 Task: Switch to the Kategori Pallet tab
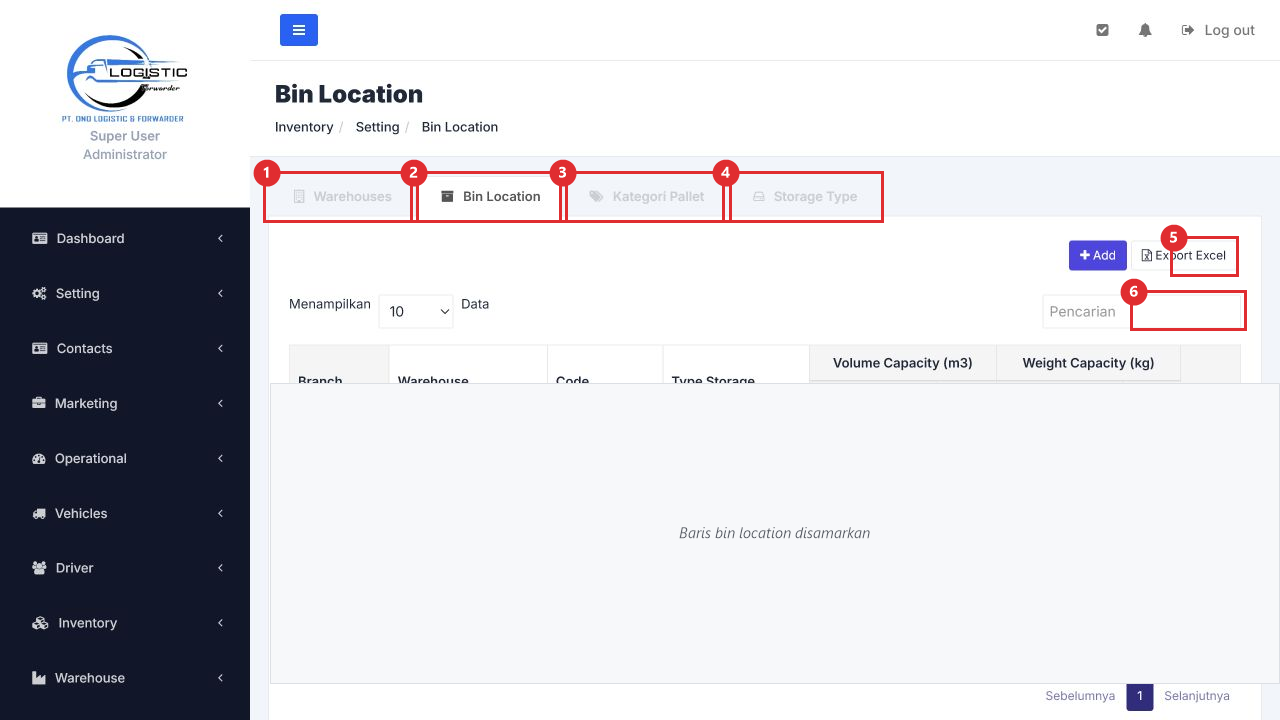coord(646,197)
